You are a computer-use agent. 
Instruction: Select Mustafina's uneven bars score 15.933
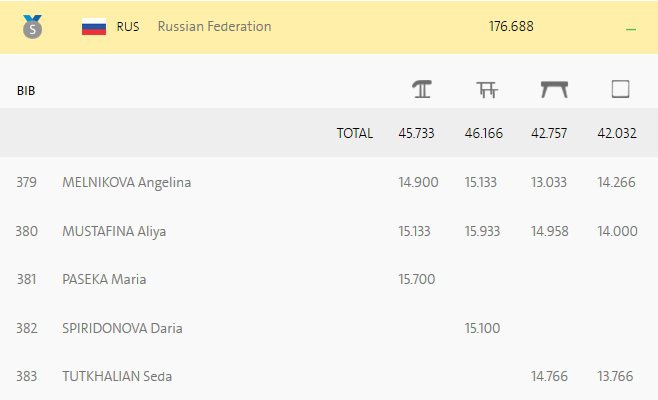coord(482,231)
